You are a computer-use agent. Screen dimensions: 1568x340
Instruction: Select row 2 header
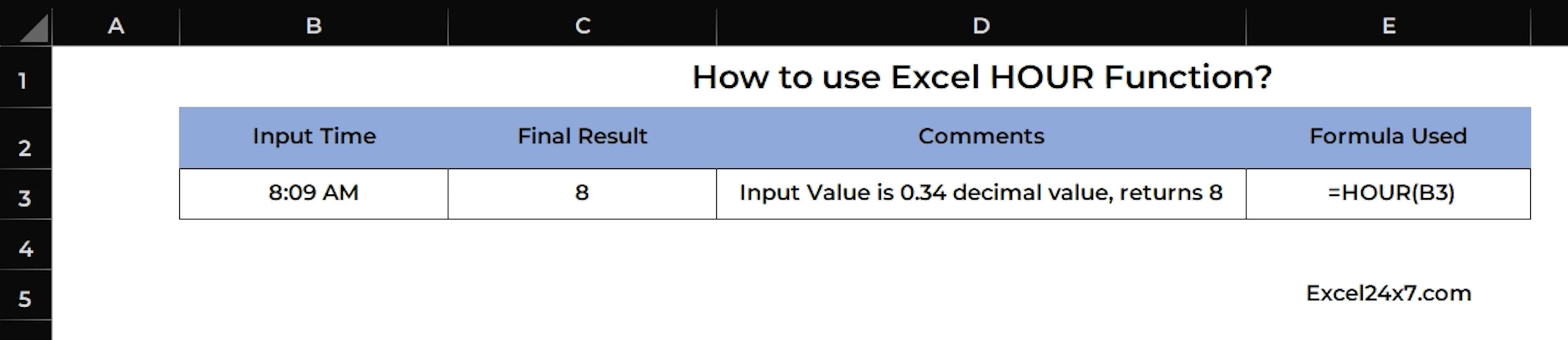click(x=24, y=148)
